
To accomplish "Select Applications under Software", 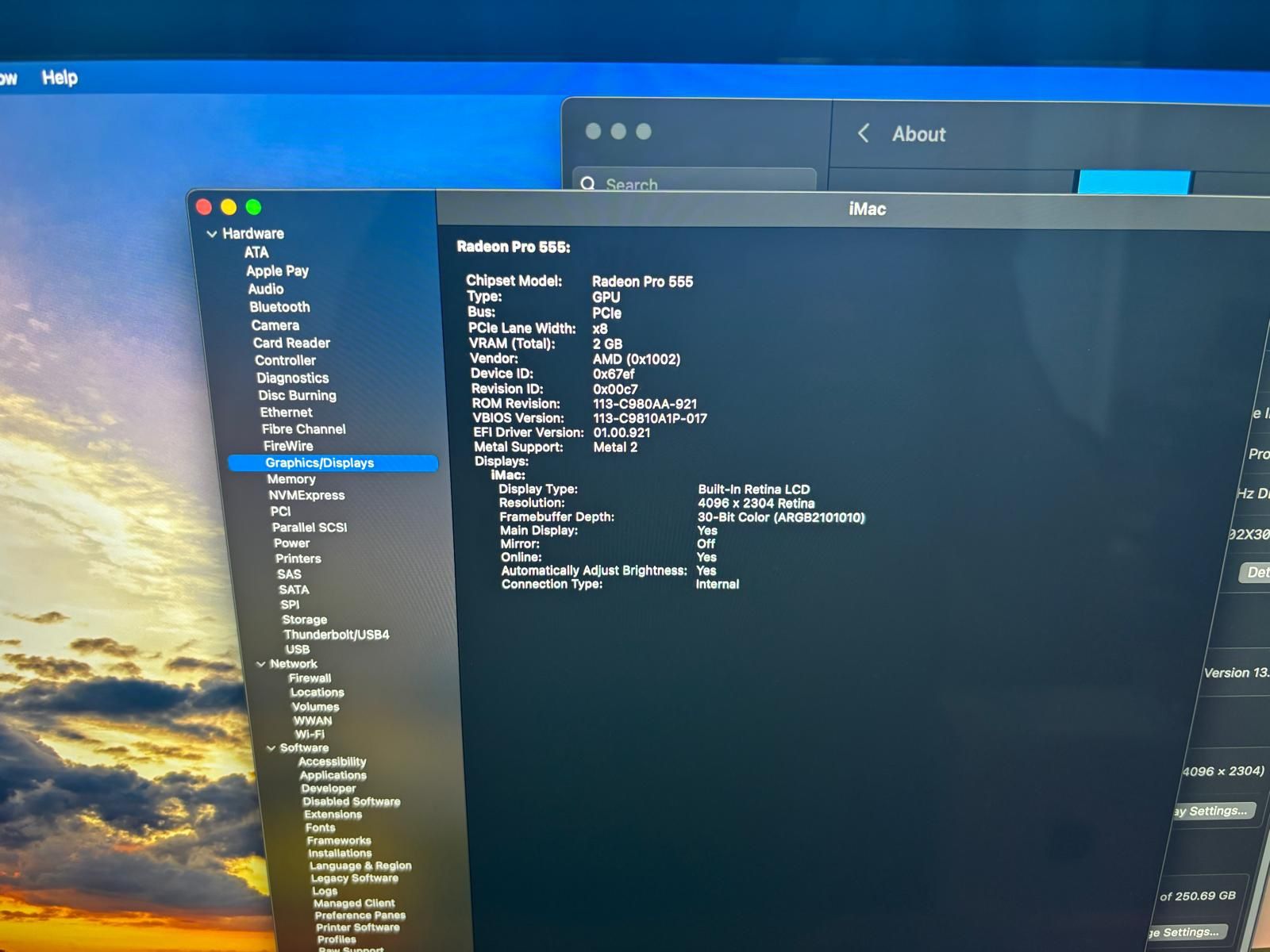I will click(x=333, y=775).
